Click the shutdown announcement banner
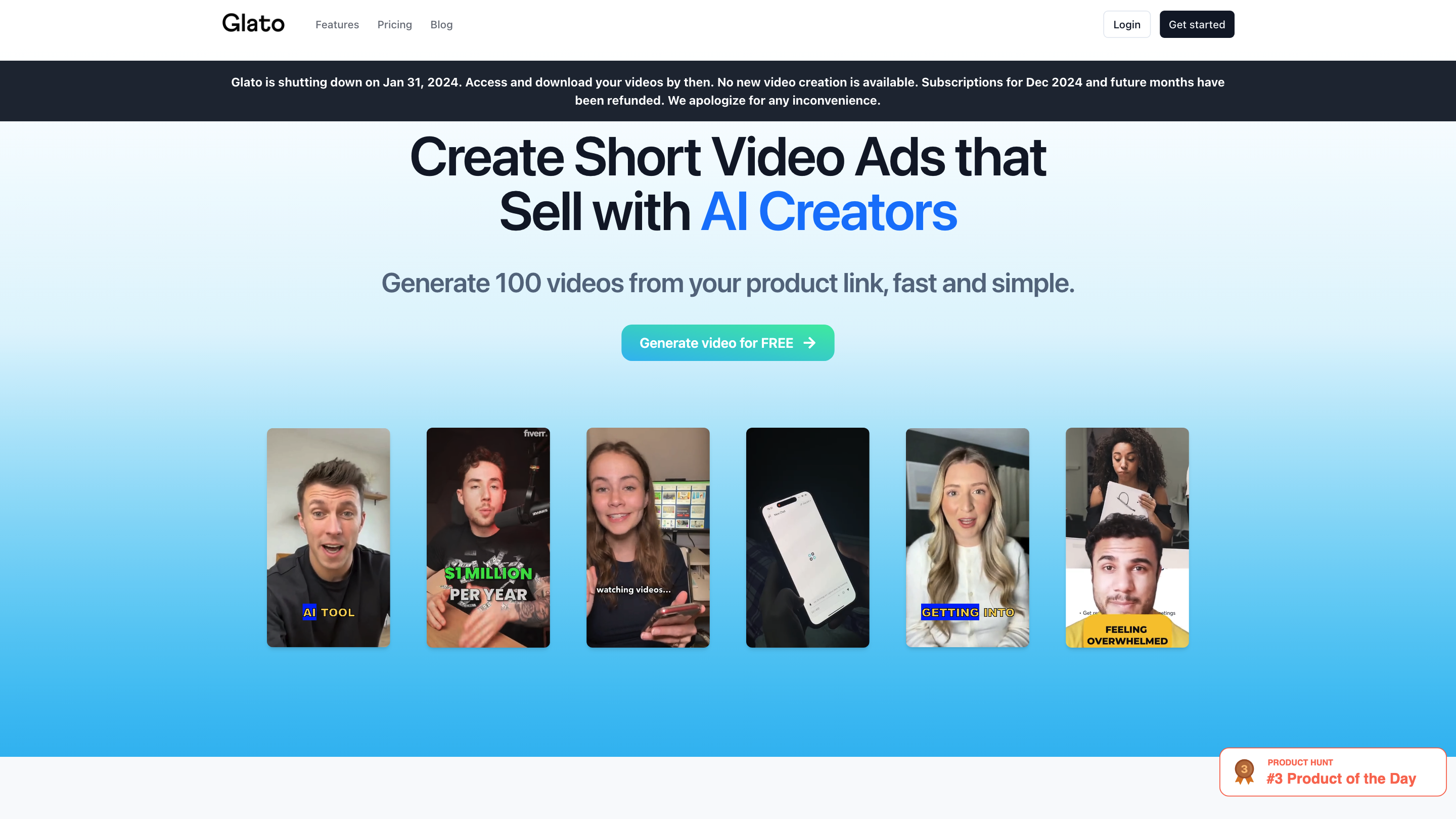The width and height of the screenshot is (1456, 819). [727, 91]
